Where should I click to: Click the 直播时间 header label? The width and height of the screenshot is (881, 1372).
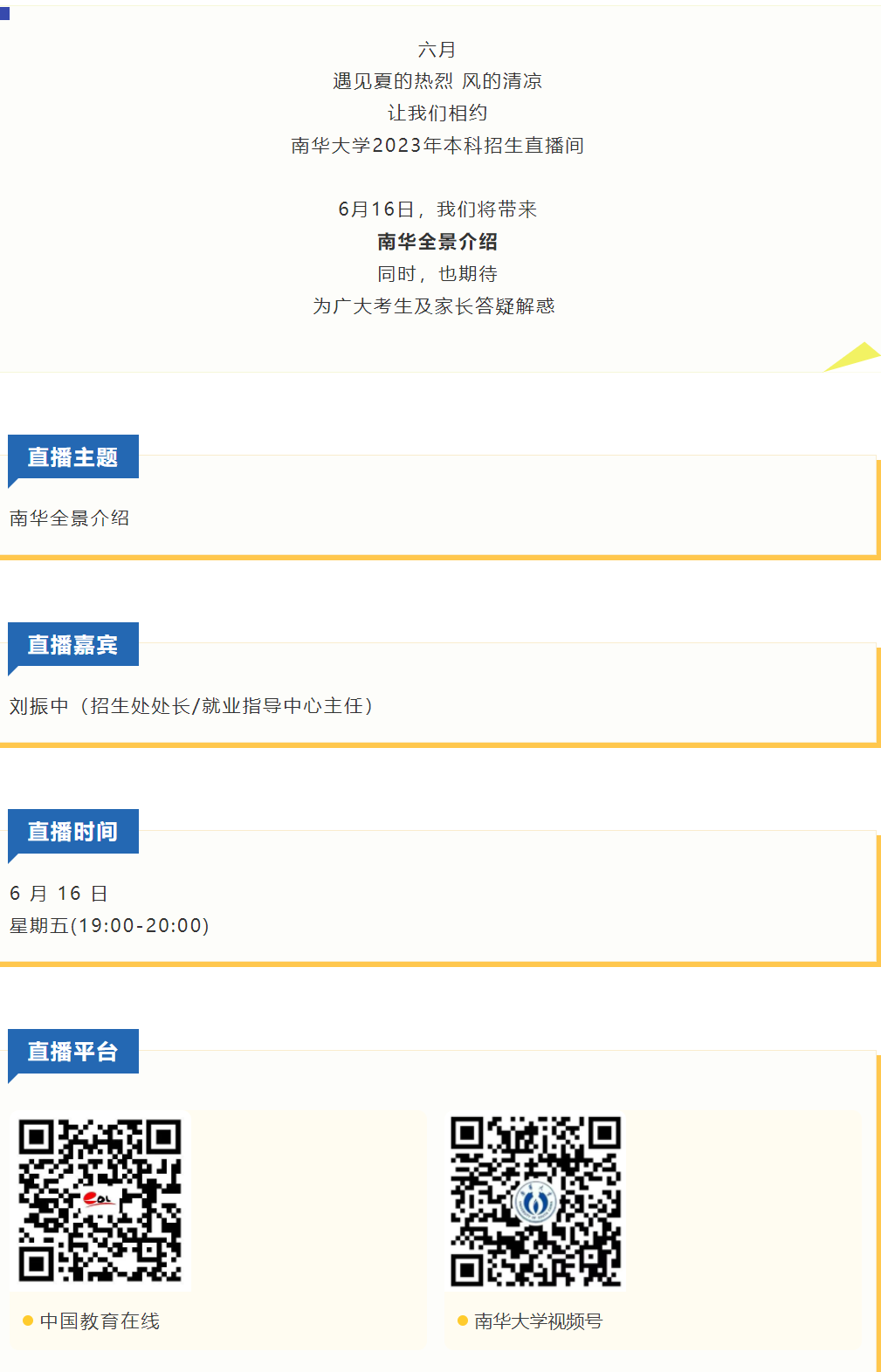73,832
